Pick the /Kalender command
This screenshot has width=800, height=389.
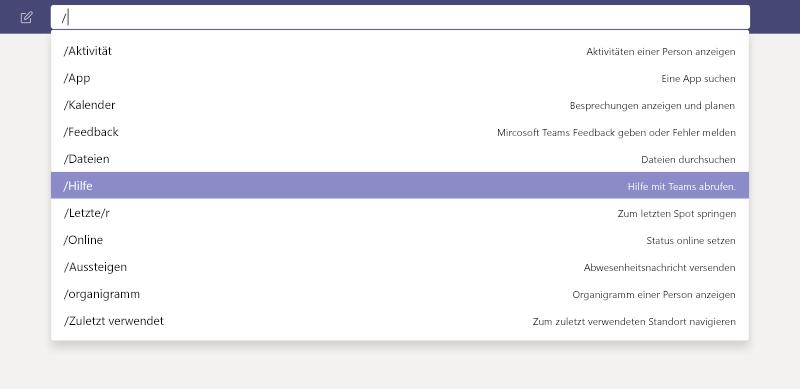tap(400, 105)
